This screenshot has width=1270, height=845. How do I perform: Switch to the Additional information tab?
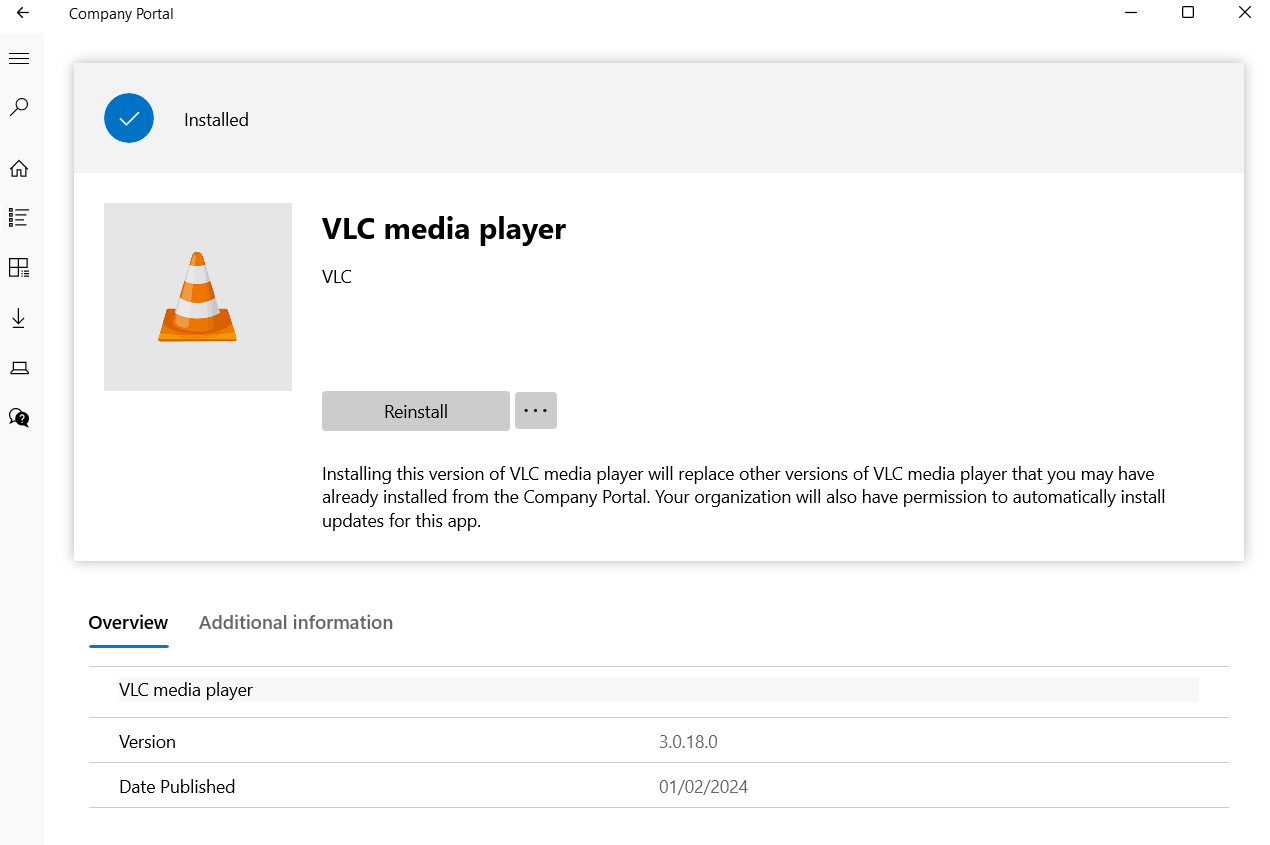coord(296,622)
